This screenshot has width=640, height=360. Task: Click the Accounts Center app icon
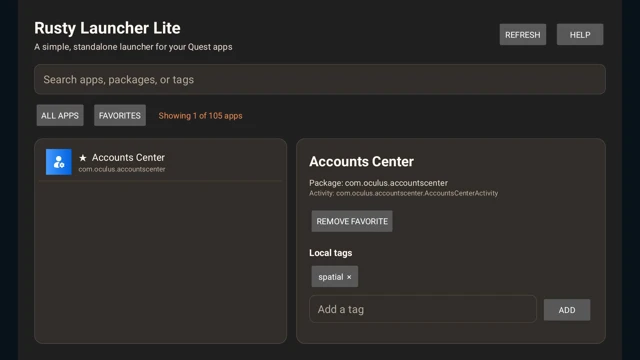click(x=59, y=162)
